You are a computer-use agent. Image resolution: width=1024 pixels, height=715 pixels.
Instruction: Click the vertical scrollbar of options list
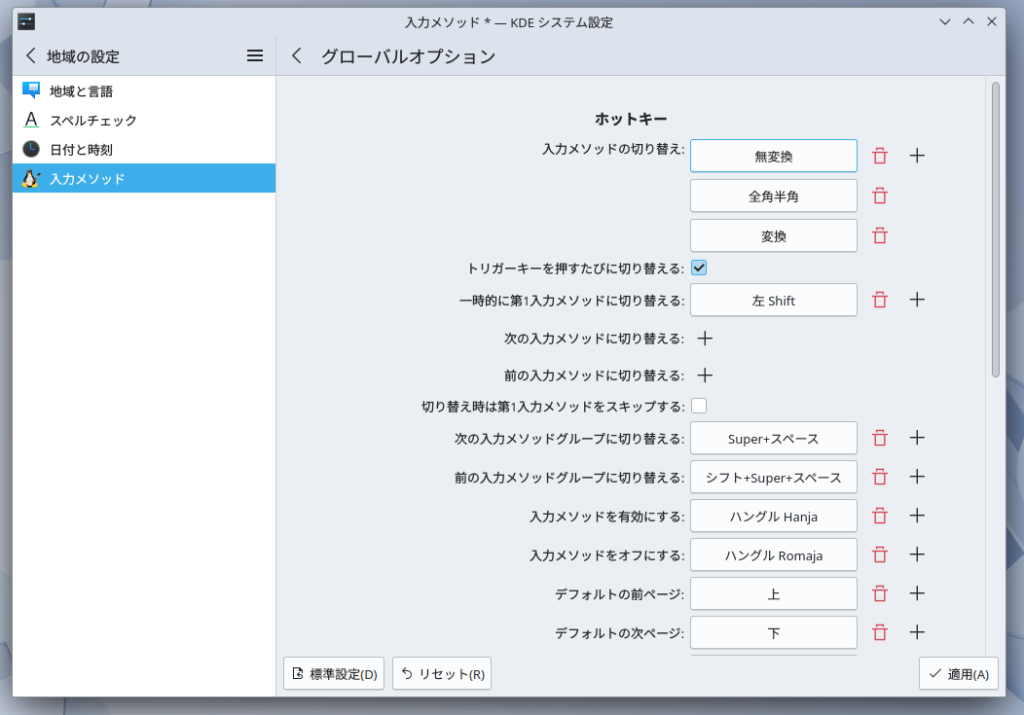(x=995, y=230)
